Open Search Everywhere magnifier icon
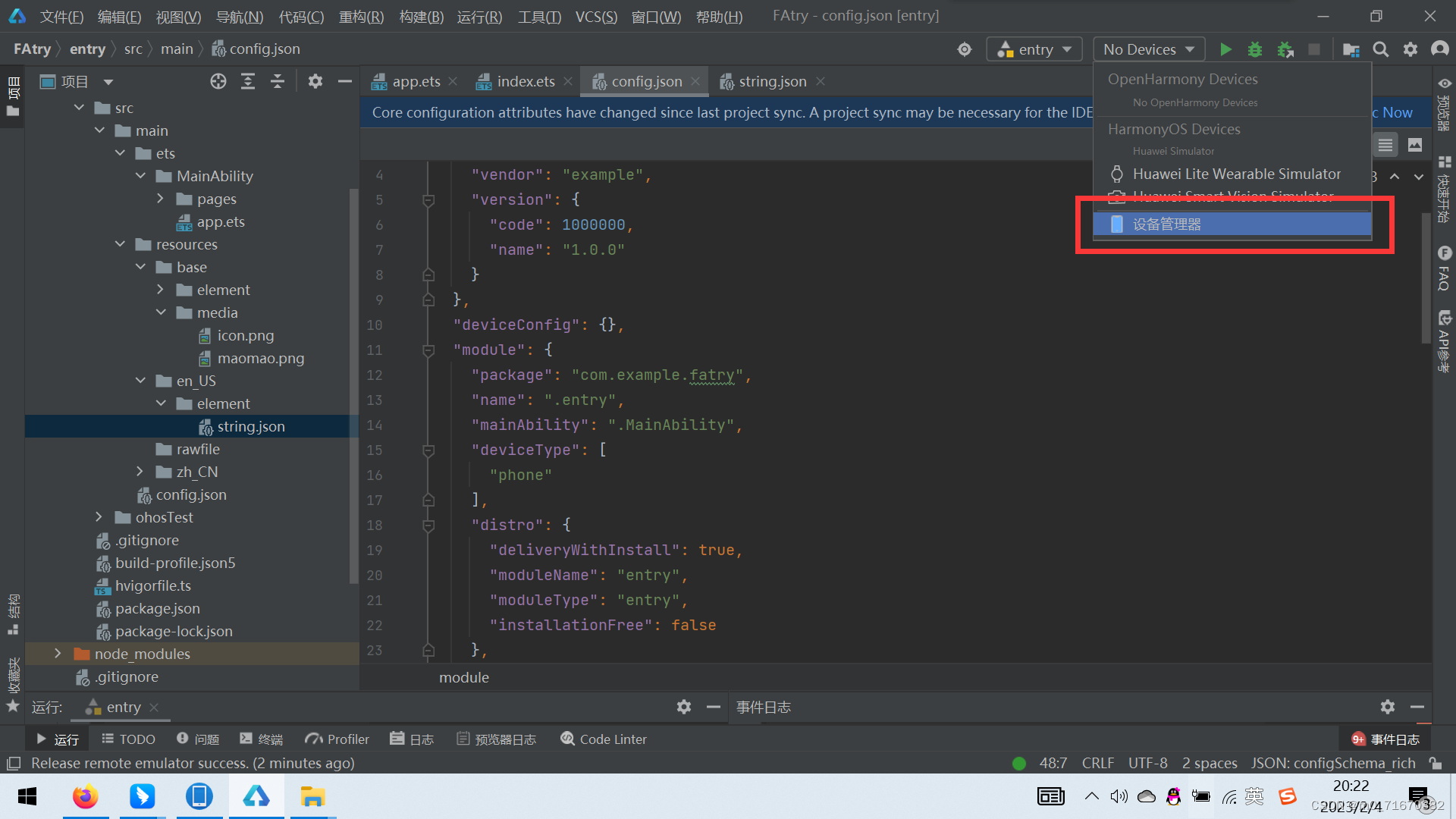1456x819 pixels. tap(1381, 49)
